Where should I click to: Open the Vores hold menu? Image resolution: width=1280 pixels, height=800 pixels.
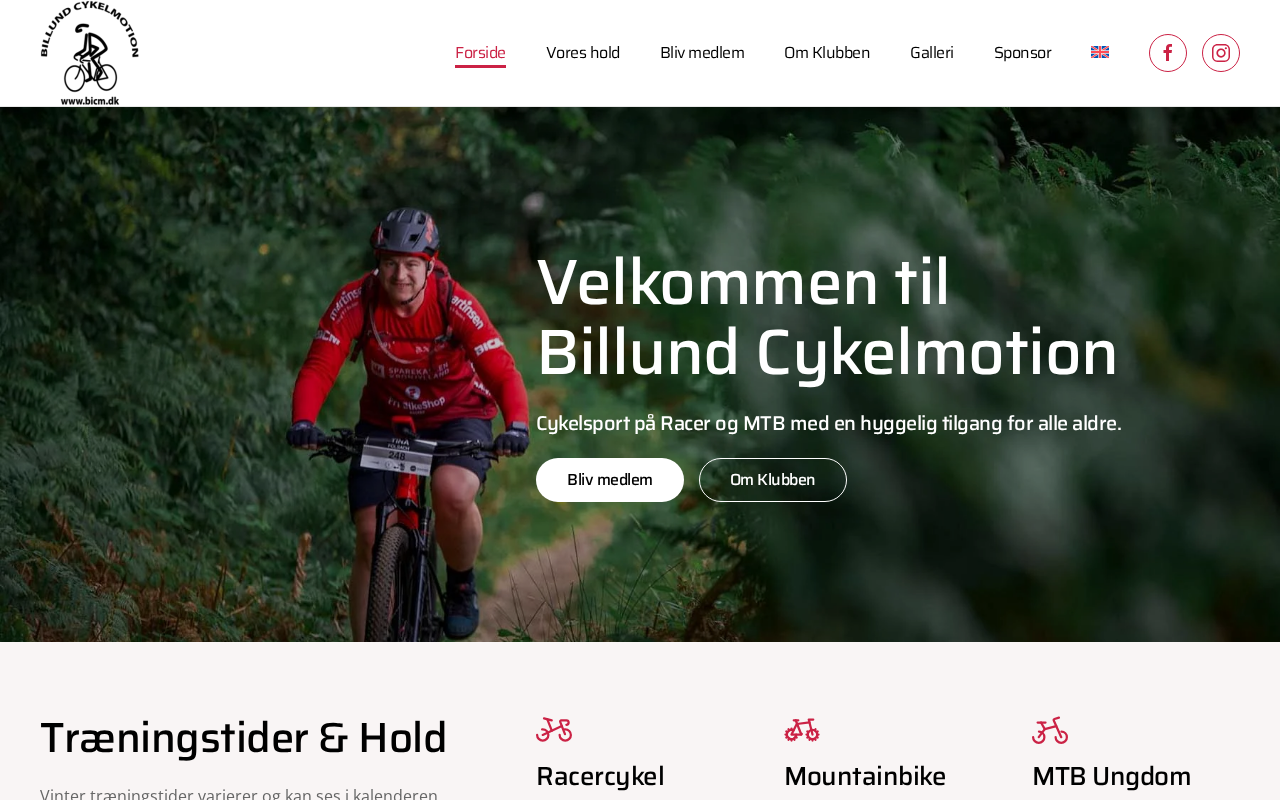point(583,53)
